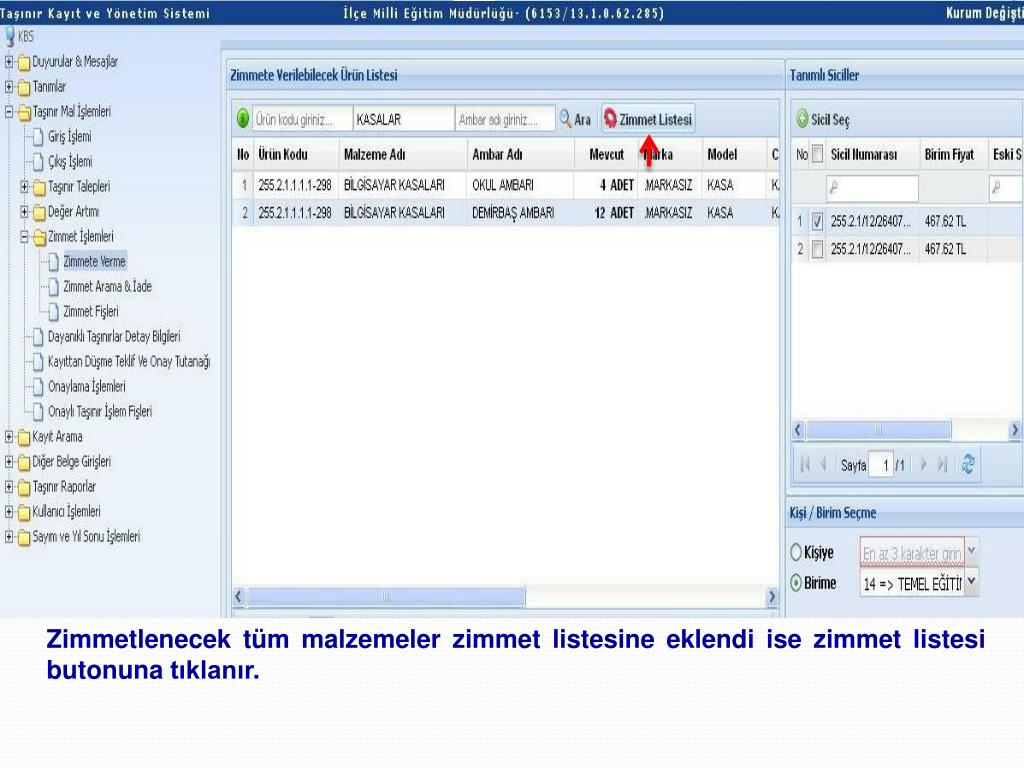The height and width of the screenshot is (768, 1024).
Task: Select the Kişiye radio button
Action: [796, 552]
